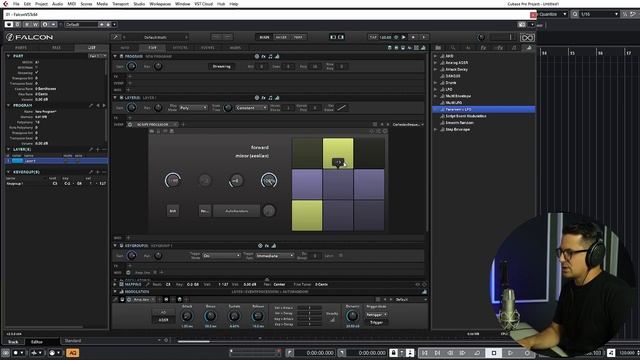Toggle the yellow bottom-left grid pad
Viewport: 640px width, 360px height.
tap(307, 216)
